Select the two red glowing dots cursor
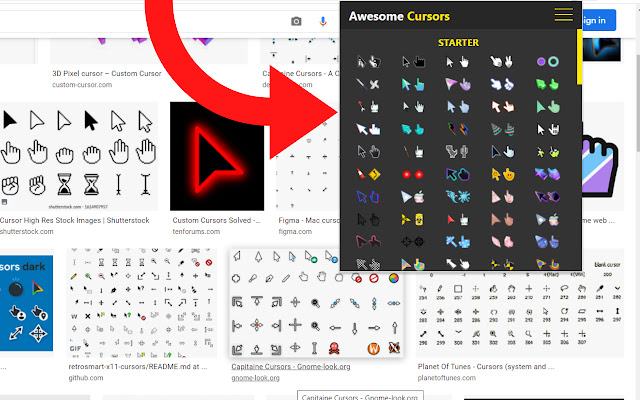Viewport: 640px width, 400px height. click(x=413, y=174)
